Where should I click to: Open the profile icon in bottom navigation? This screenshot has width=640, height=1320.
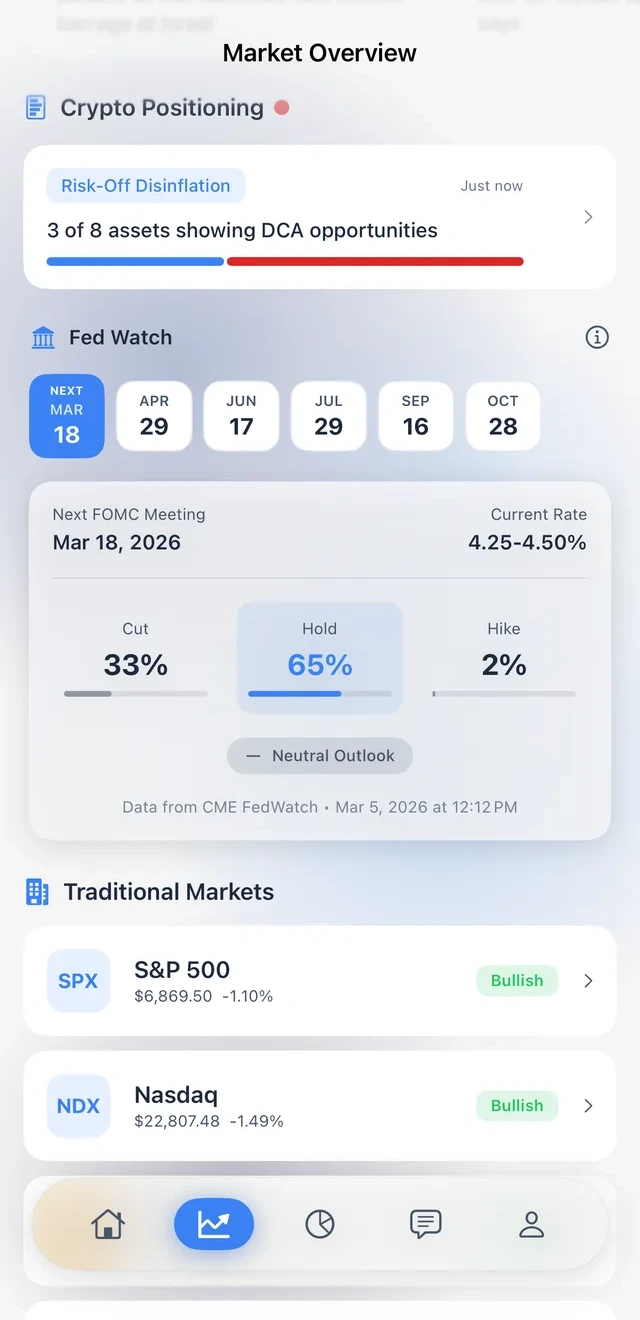pyautogui.click(x=531, y=1223)
